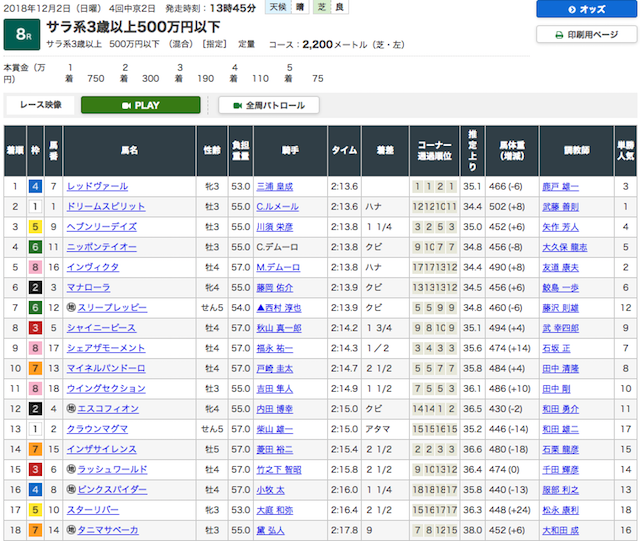Click the race title サラ系3歳以上500万円以下
This screenshot has height=541, width=640.
coord(133,27)
